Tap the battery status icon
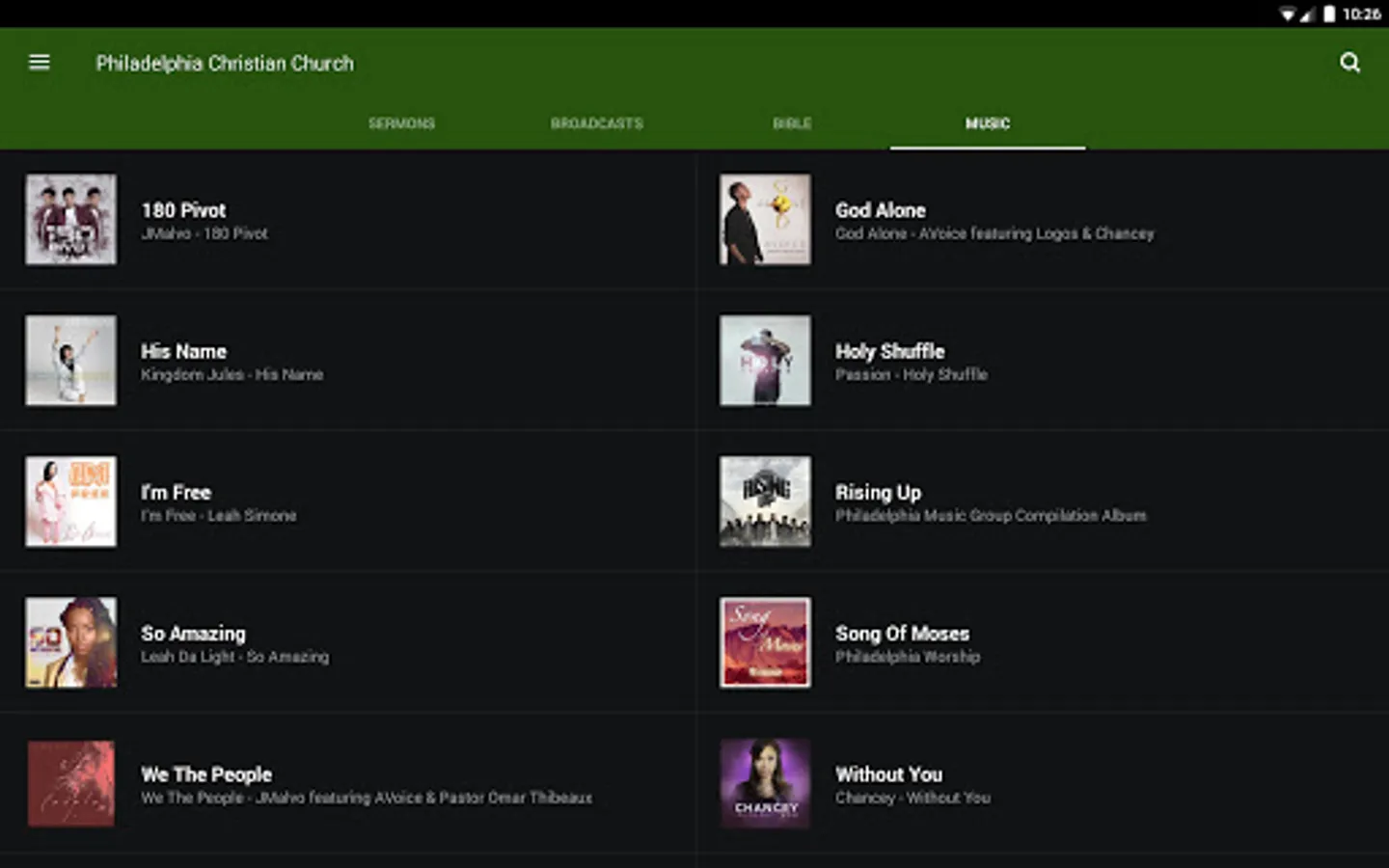The height and width of the screenshot is (868, 1389). tap(1329, 14)
